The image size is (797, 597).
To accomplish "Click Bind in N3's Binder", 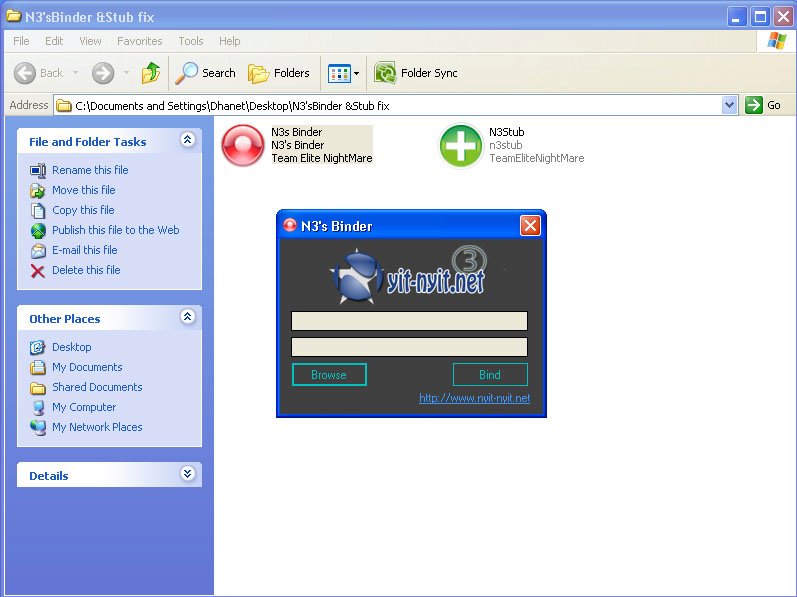I will (x=490, y=374).
